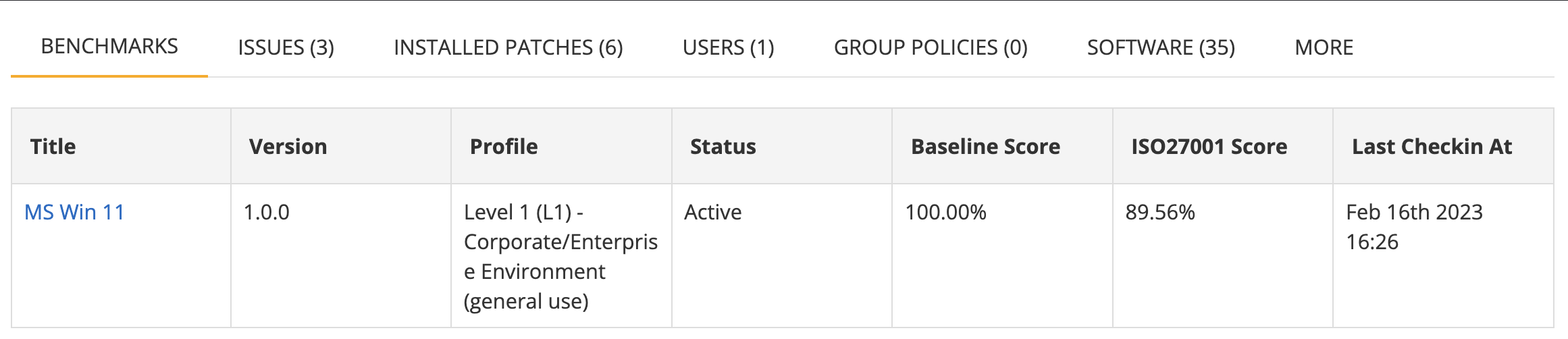Click the 100.00% baseline score value
1568x339 pixels.
945,213
